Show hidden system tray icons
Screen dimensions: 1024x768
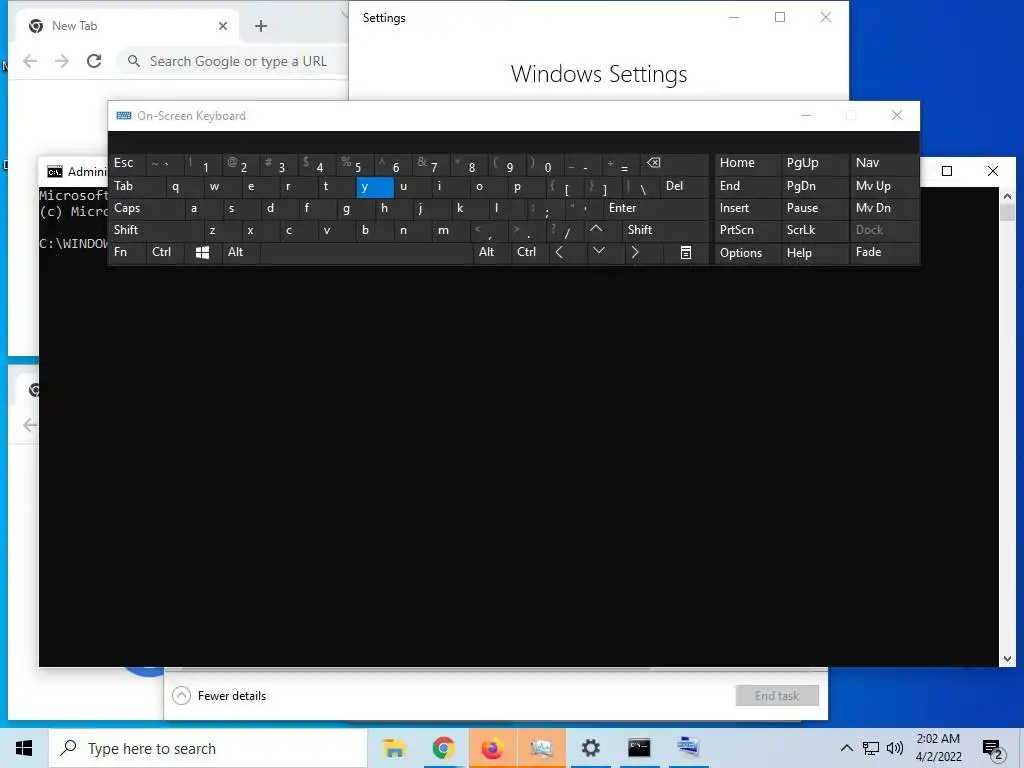coord(846,748)
